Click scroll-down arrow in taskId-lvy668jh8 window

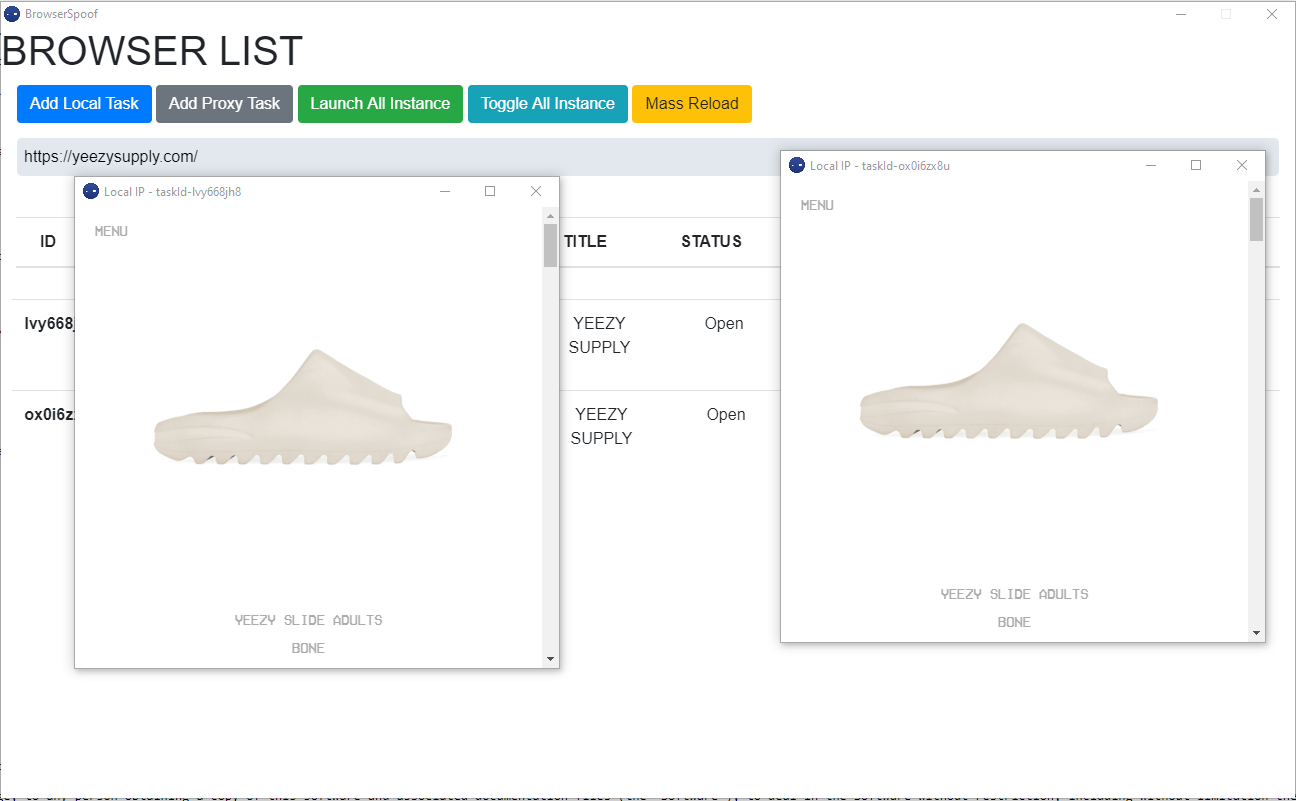tap(550, 659)
